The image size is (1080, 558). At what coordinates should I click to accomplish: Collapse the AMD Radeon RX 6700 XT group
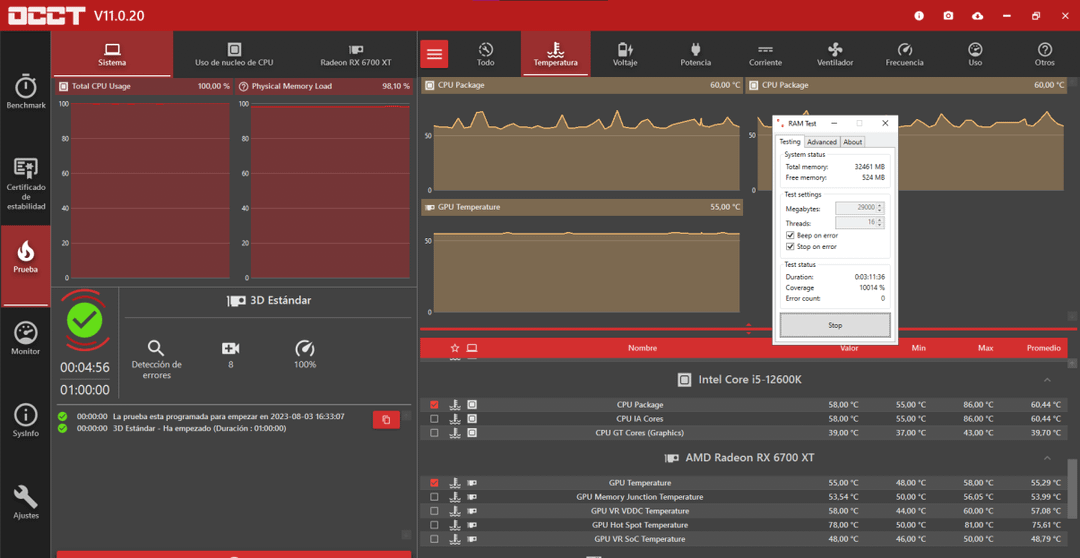[1047, 458]
